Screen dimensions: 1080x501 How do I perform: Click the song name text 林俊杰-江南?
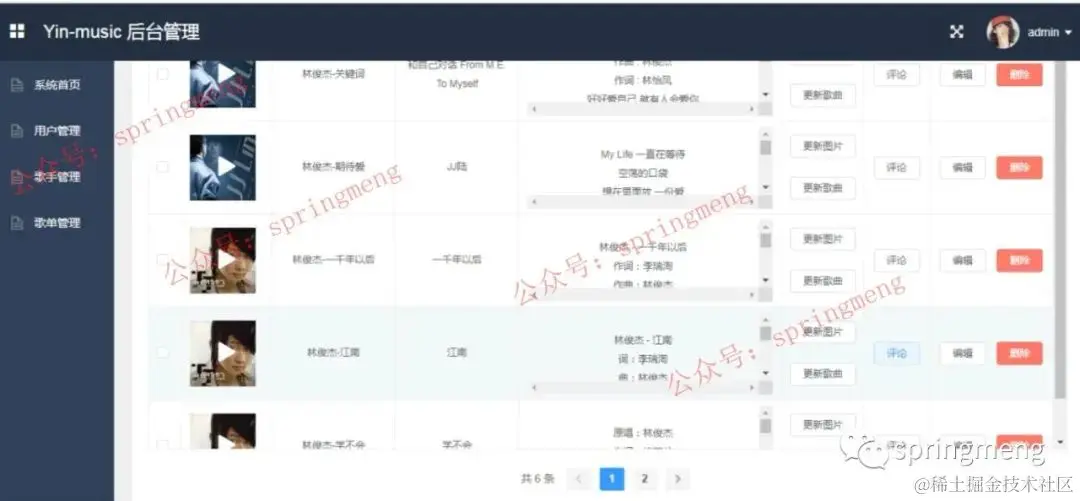coord(333,353)
